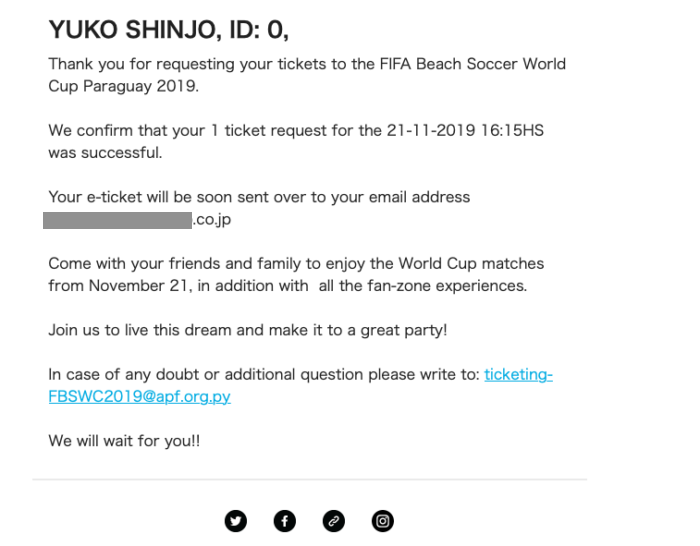Click the text 'was successful.'
The width and height of the screenshot is (700, 546).
tap(105, 153)
